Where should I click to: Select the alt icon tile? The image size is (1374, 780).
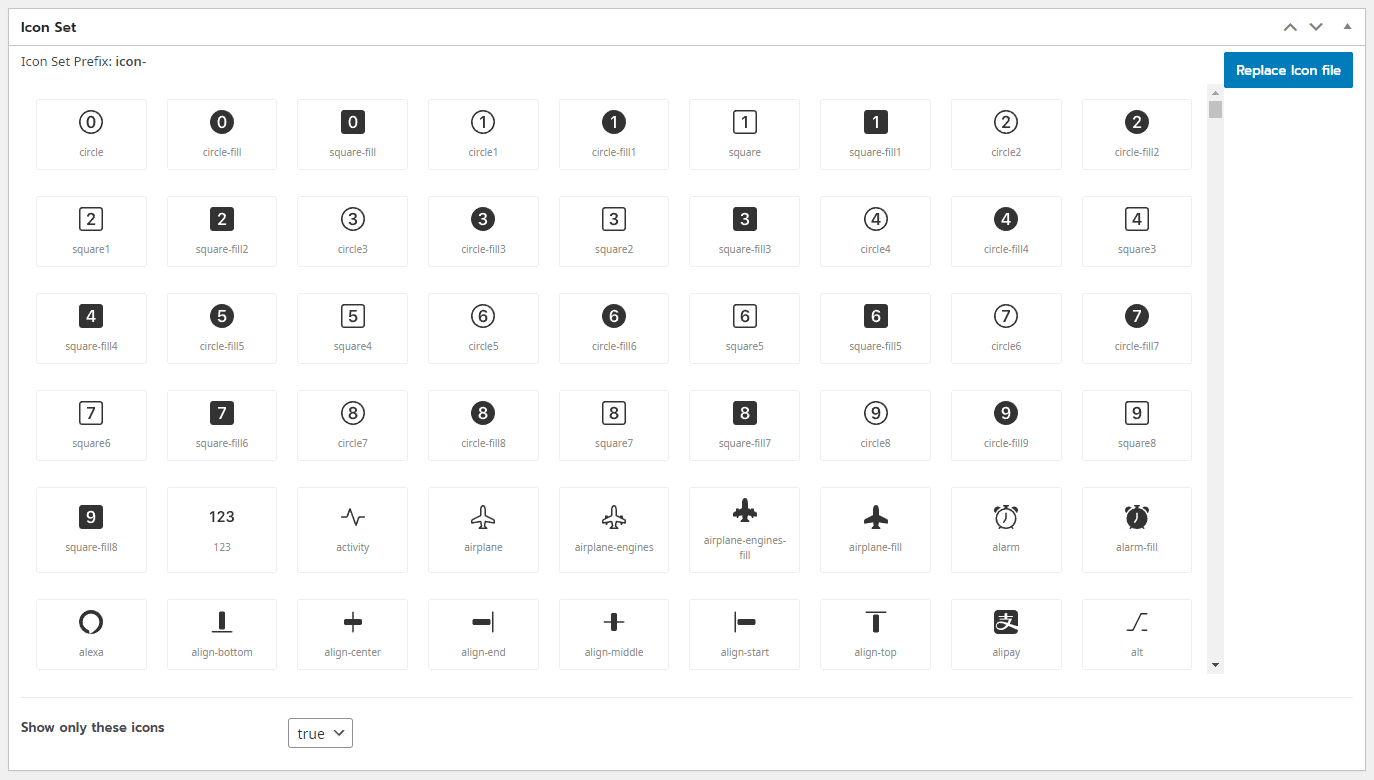click(1136, 633)
